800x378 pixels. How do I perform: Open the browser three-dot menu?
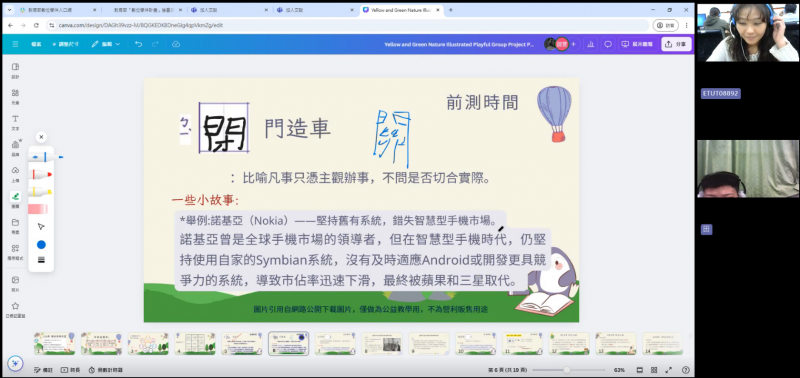pyautogui.click(x=687, y=25)
